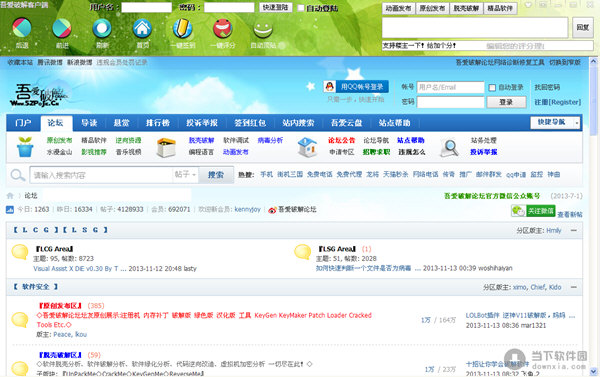
Task: Click the large reply text box
Action: [x=475, y=28]
